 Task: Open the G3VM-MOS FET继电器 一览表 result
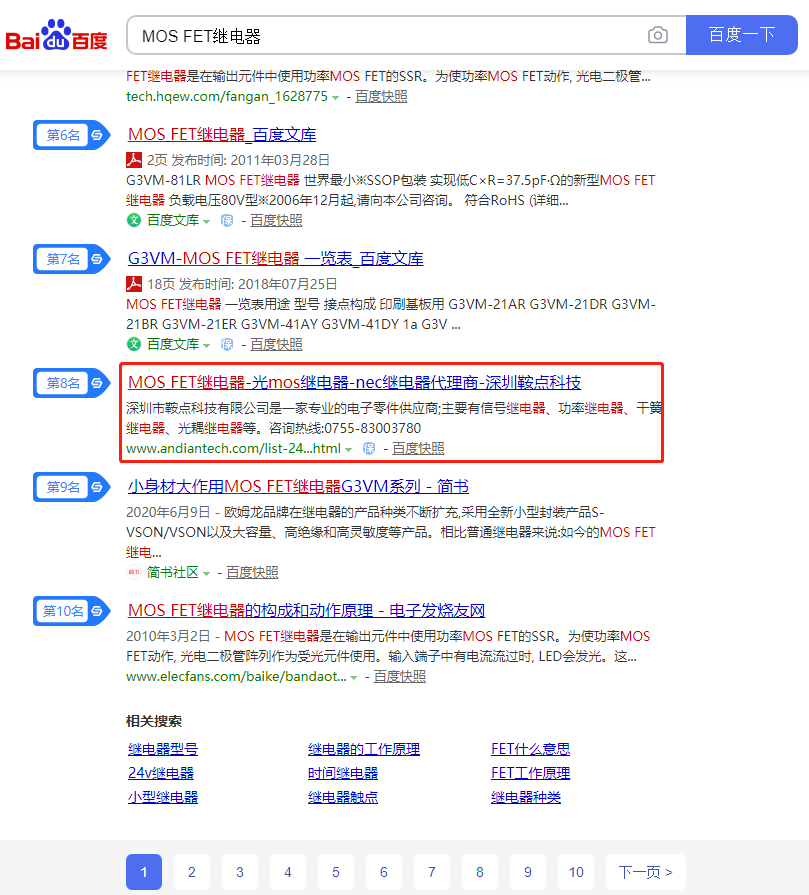[276, 259]
